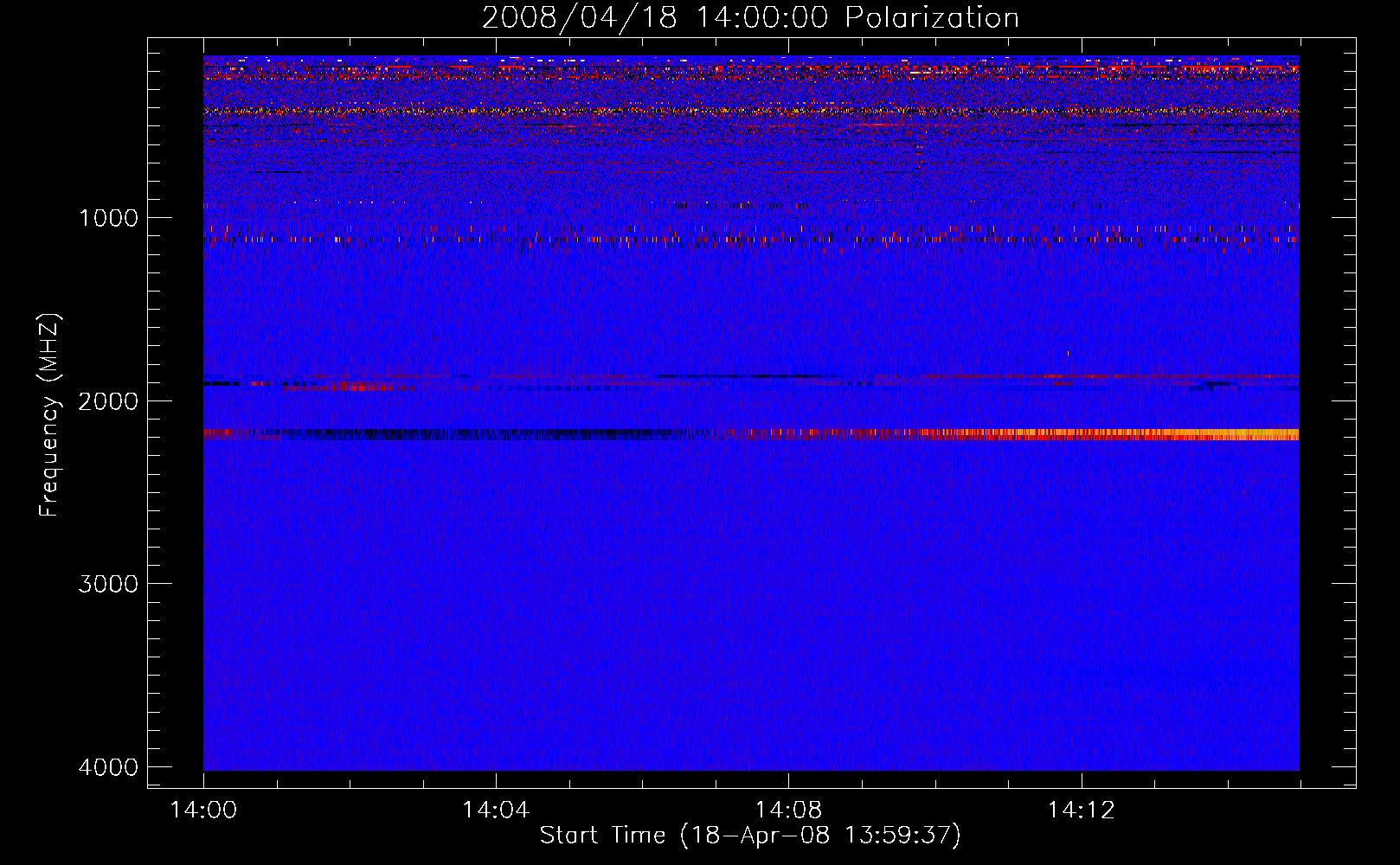The width and height of the screenshot is (1400, 865).
Task: Click the 1000 frequency axis label
Action: tap(108, 218)
